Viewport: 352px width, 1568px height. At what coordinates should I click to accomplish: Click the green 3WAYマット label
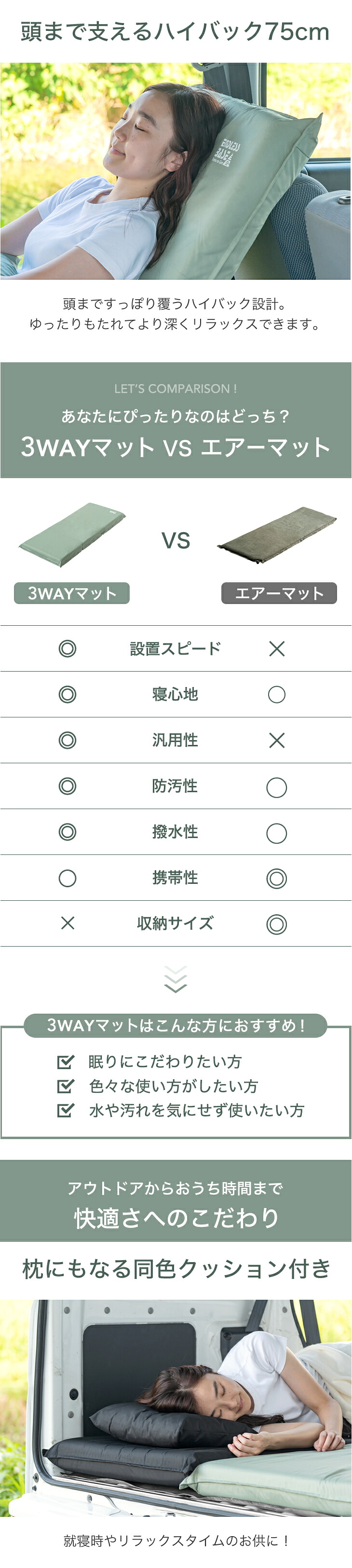point(72,593)
